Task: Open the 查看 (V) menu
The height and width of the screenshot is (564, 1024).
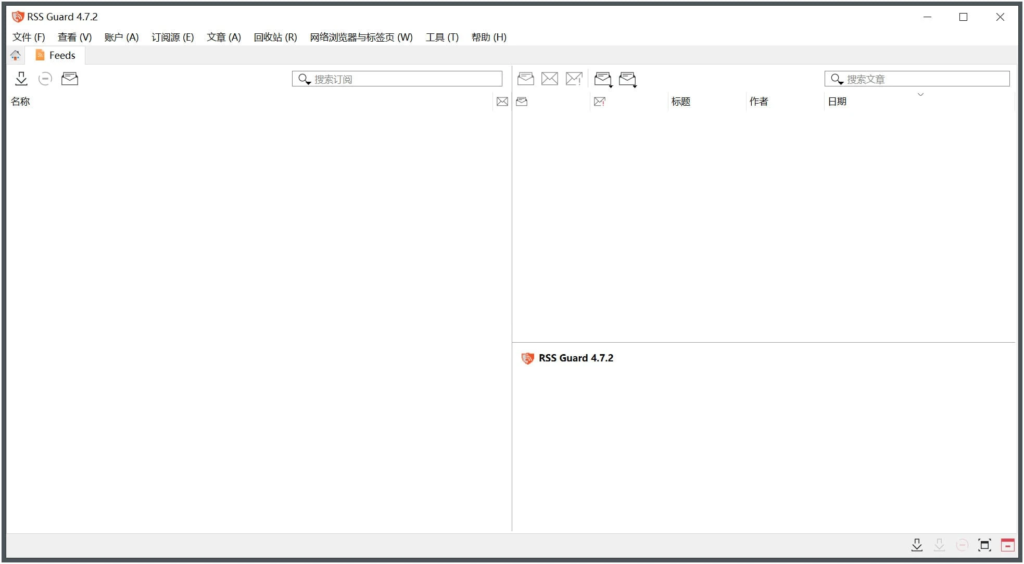Action: pyautogui.click(x=74, y=37)
